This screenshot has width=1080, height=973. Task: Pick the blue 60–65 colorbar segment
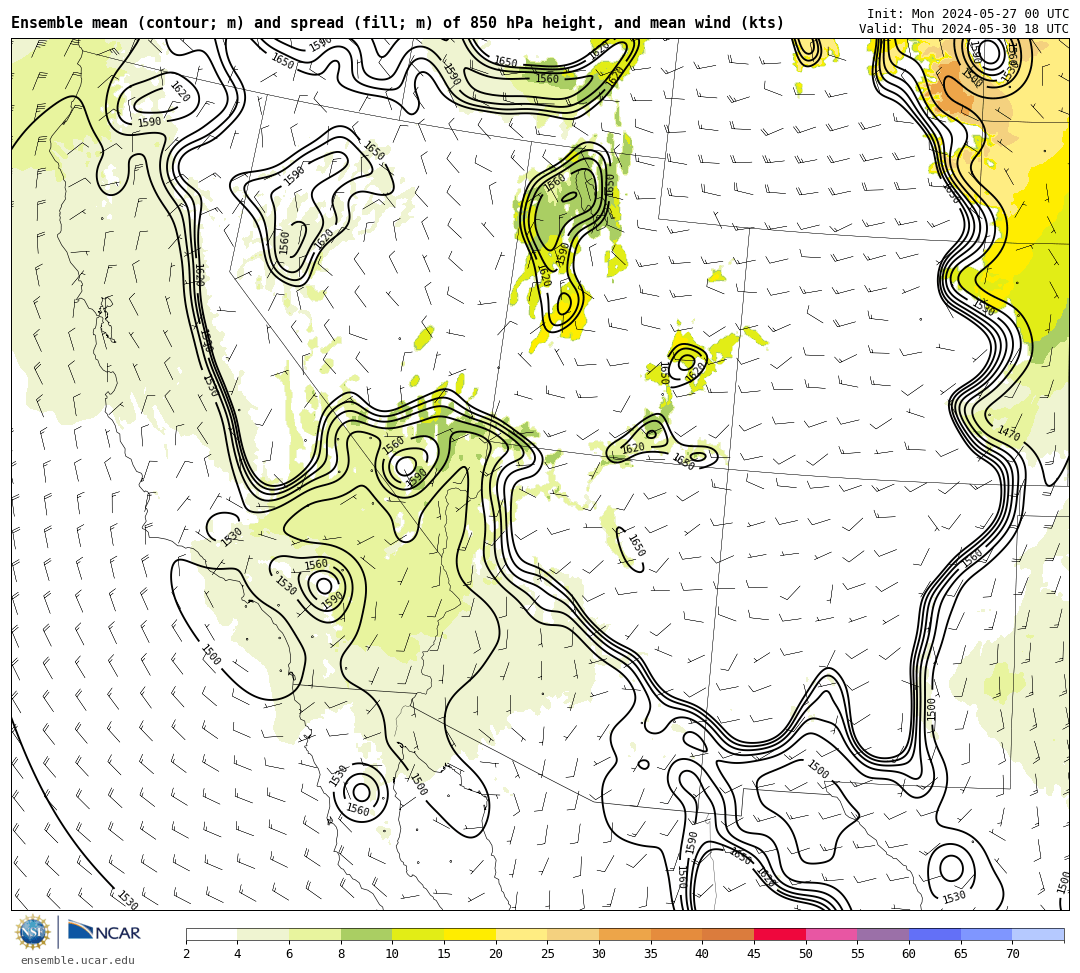coord(935,934)
